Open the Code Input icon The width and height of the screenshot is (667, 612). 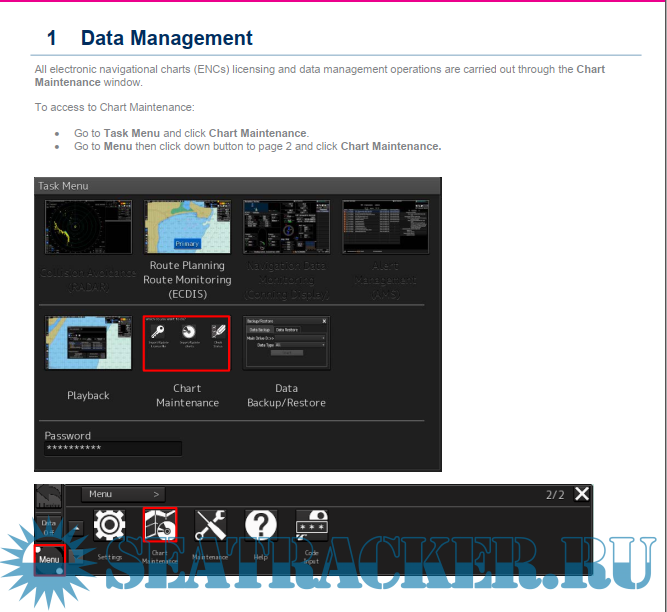click(x=312, y=526)
